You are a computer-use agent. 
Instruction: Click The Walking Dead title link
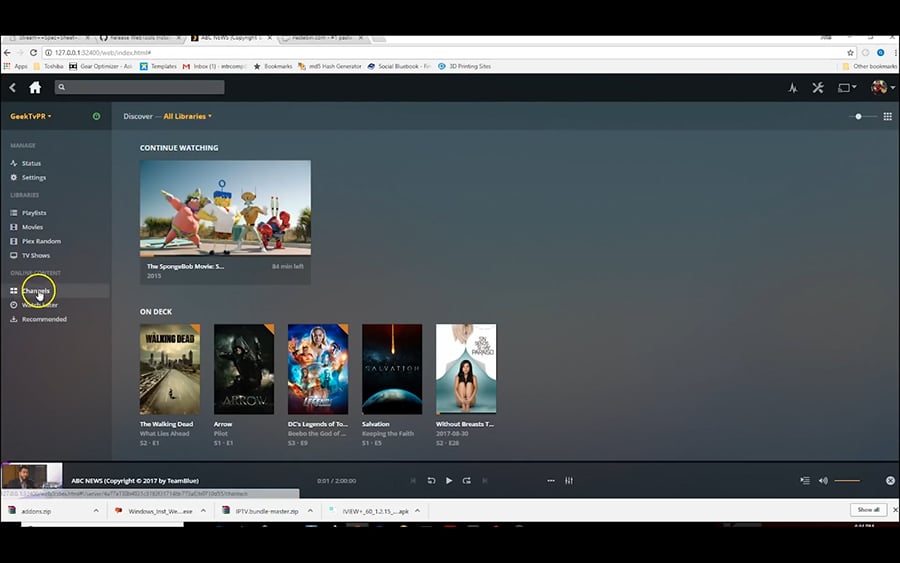(x=166, y=424)
